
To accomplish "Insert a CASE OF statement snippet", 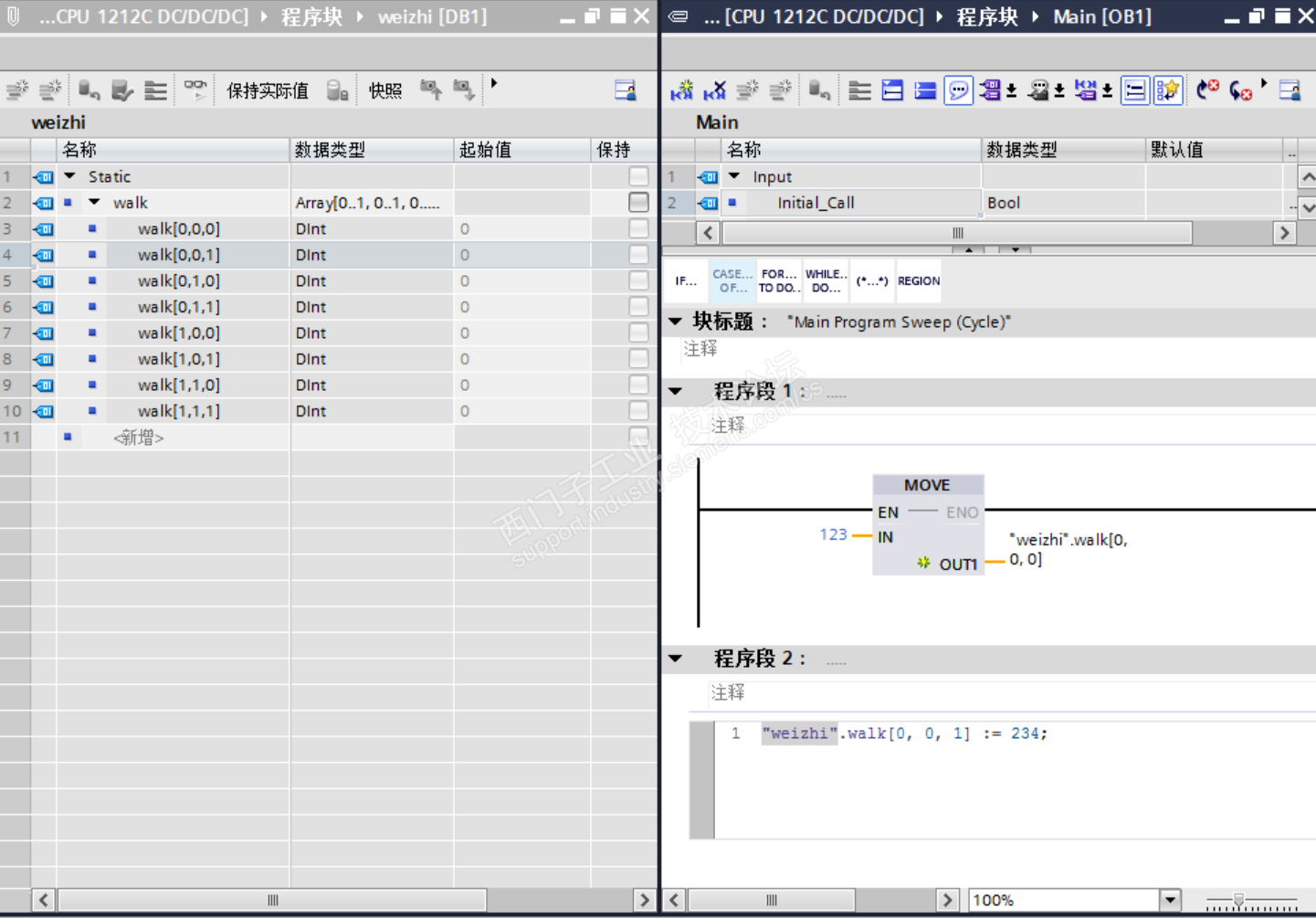I will click(x=732, y=281).
